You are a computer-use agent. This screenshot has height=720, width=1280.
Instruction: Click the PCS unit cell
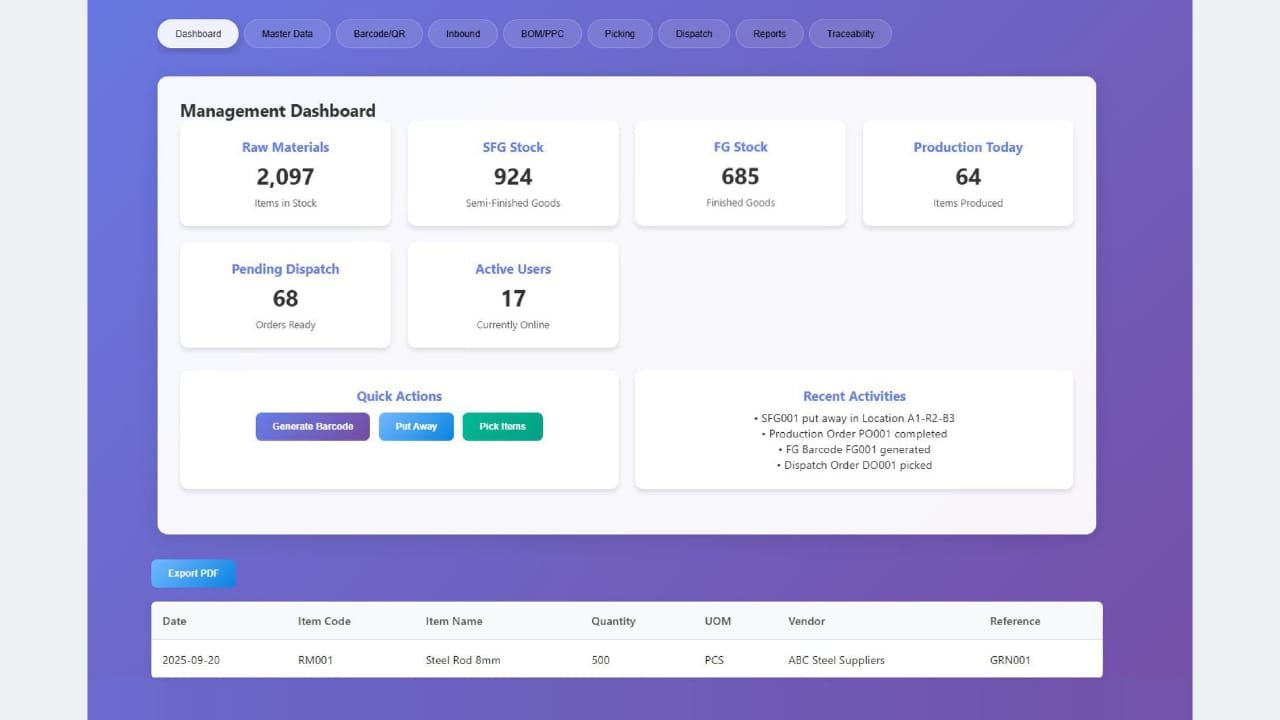[x=714, y=660]
